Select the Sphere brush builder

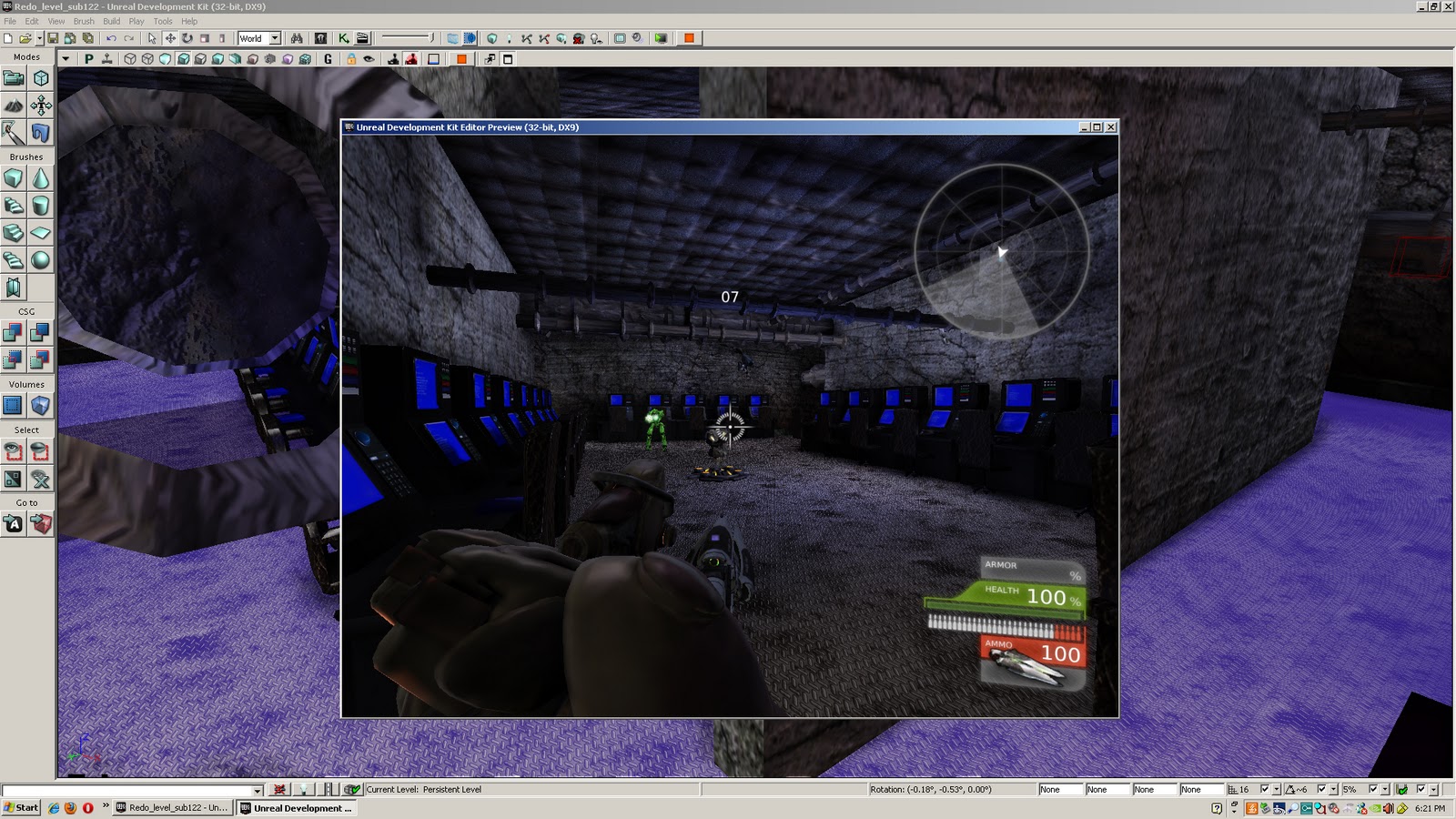point(41,260)
